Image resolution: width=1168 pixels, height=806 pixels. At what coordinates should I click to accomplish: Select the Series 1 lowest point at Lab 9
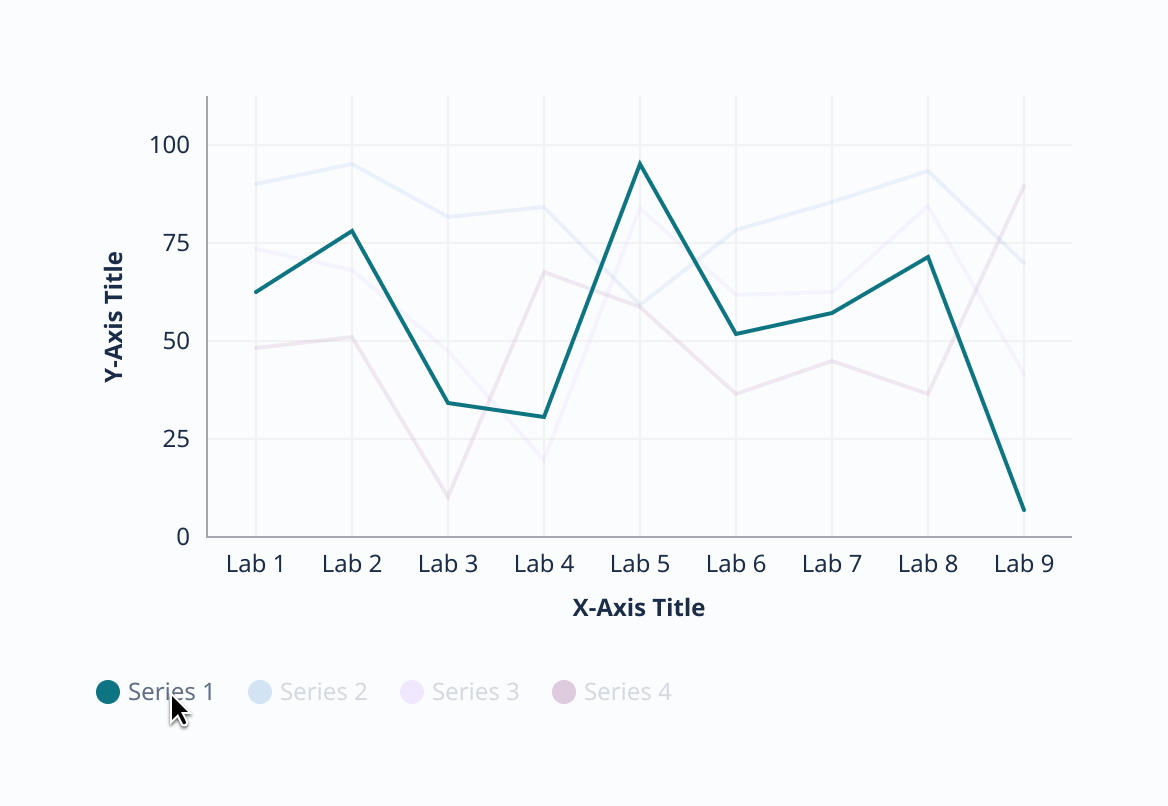click(1024, 510)
